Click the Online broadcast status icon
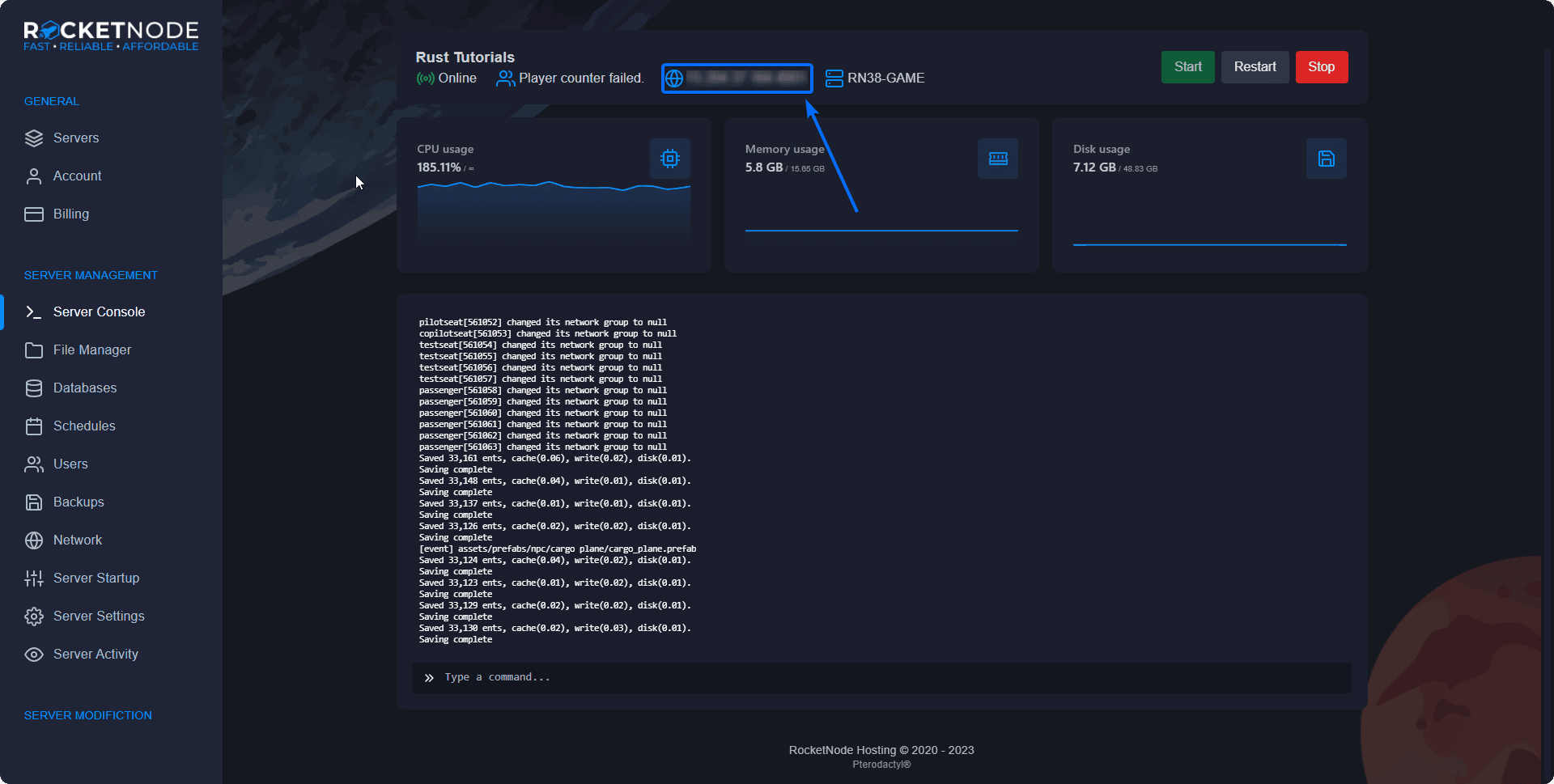The image size is (1554, 784). click(425, 78)
